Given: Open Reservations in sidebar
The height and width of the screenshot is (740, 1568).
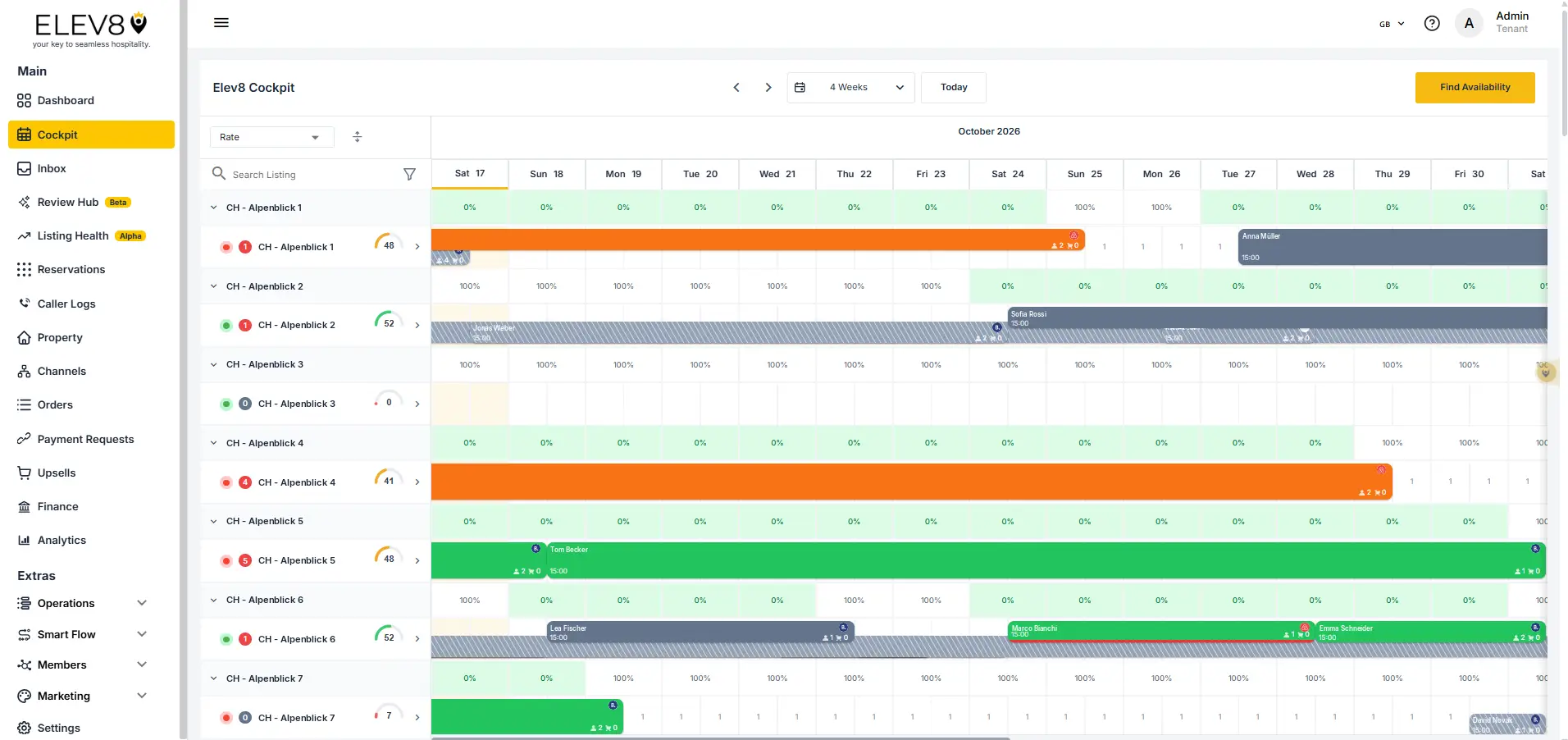Looking at the screenshot, I should [91, 269].
